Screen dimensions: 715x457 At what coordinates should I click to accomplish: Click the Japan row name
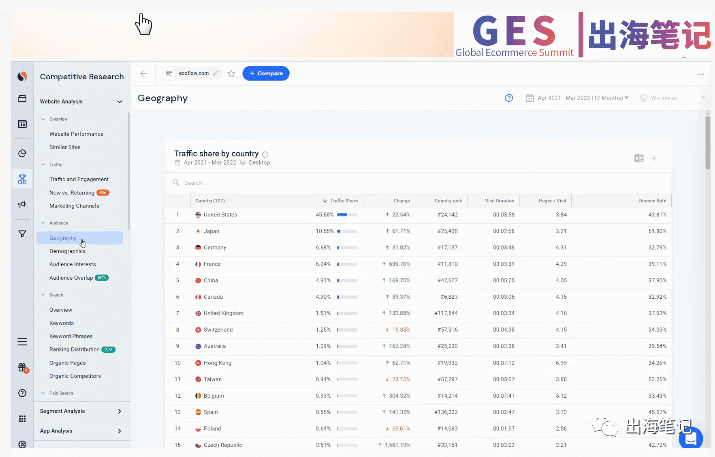coord(211,231)
